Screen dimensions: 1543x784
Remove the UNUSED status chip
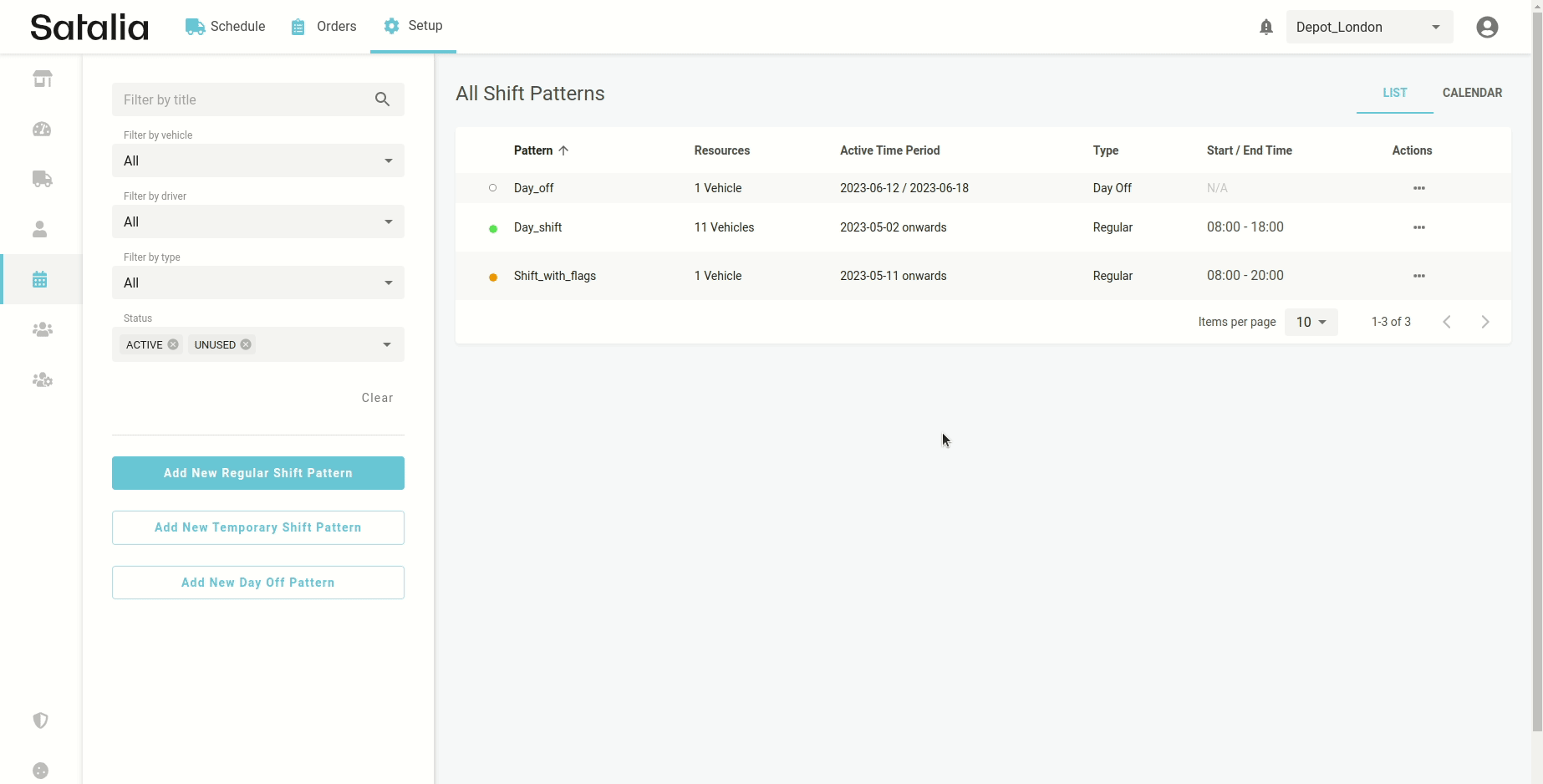coord(246,344)
